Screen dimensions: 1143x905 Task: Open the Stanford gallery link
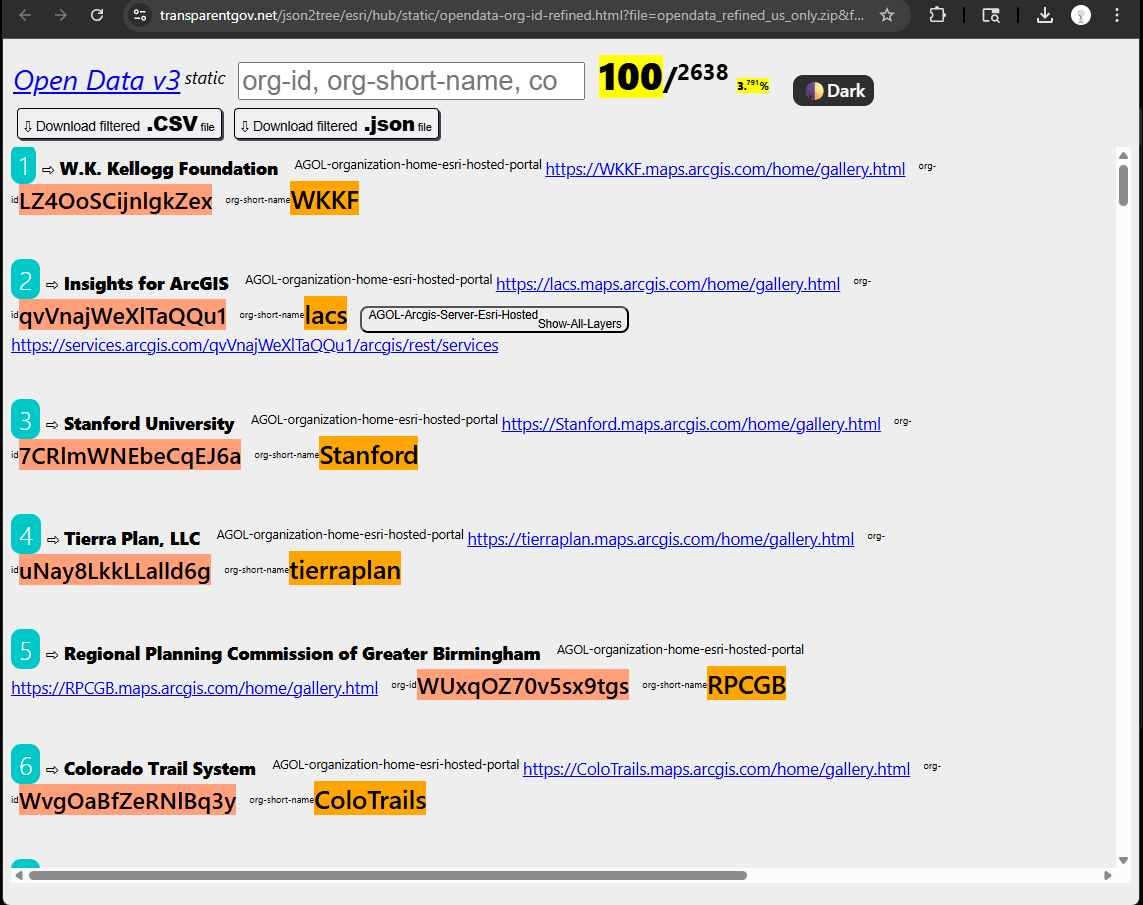691,424
